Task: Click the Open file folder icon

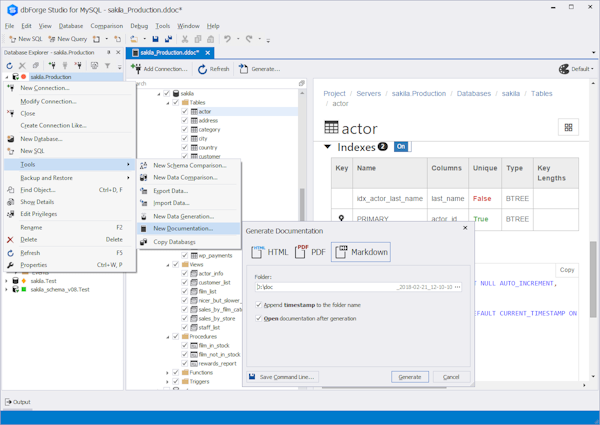Action: tap(134, 39)
